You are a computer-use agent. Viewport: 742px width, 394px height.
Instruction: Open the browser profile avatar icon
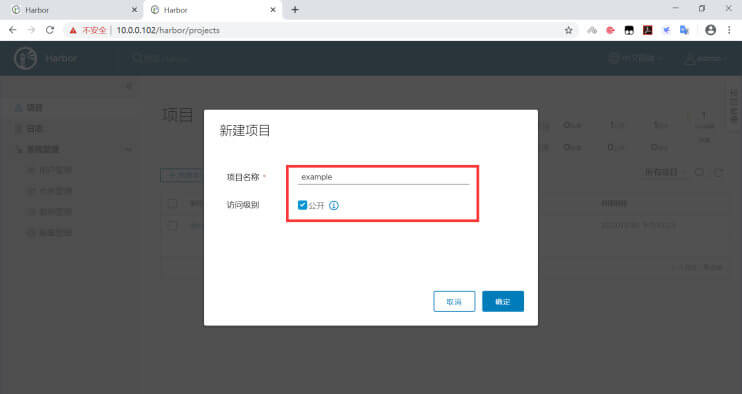tap(710, 30)
